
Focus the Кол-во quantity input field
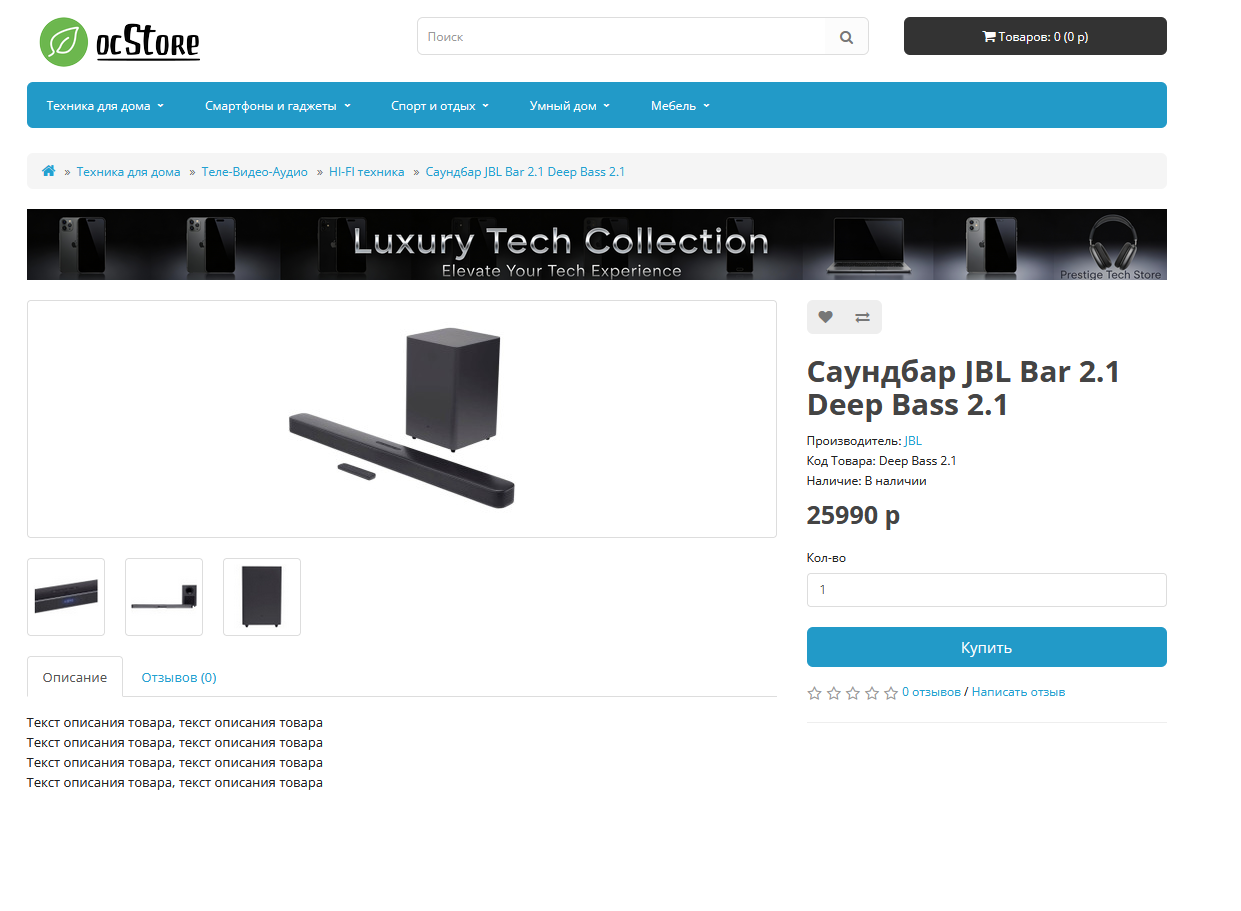[986, 590]
